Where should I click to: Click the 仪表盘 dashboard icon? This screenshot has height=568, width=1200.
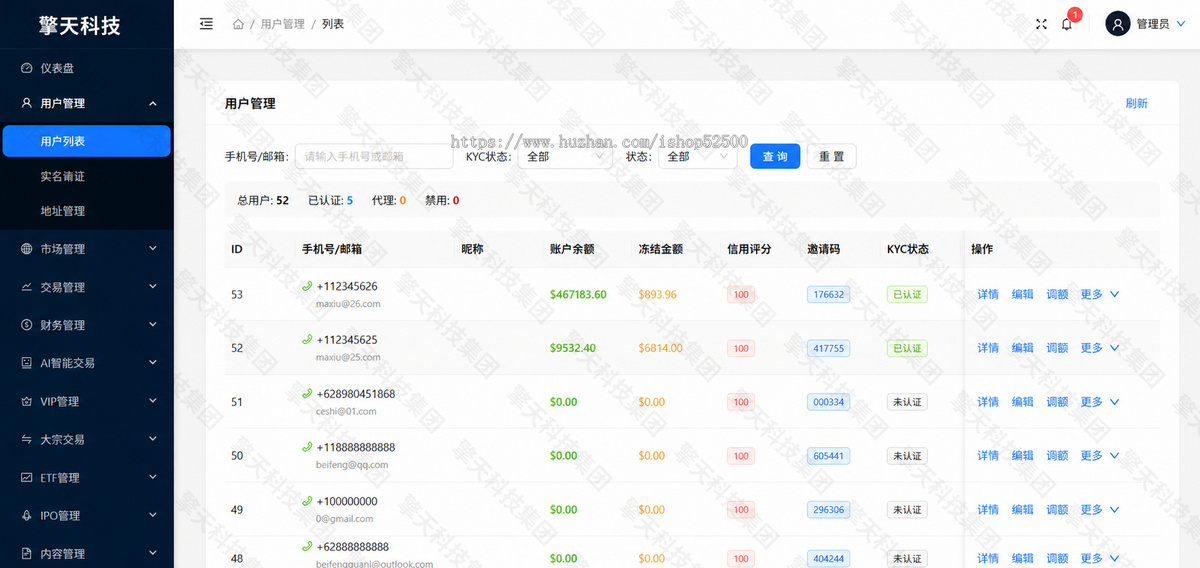coord(27,68)
